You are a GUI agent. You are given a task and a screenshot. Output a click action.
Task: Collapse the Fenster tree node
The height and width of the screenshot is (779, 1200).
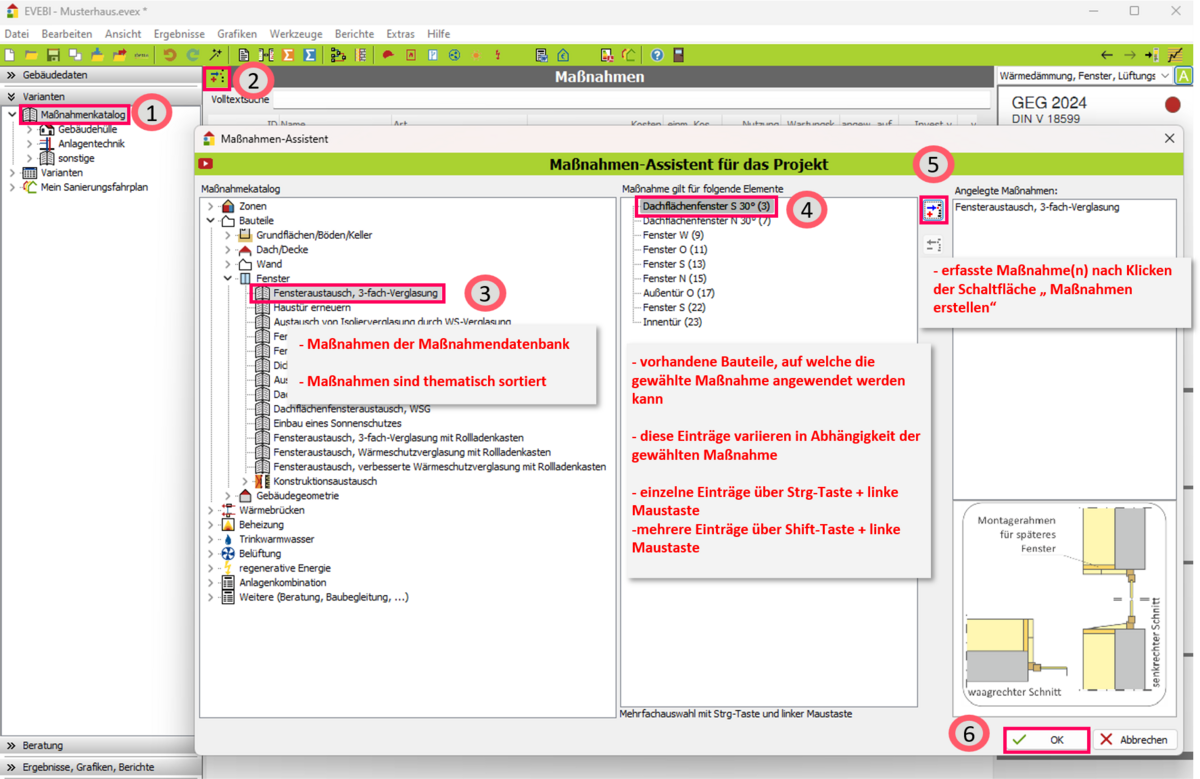click(228, 278)
